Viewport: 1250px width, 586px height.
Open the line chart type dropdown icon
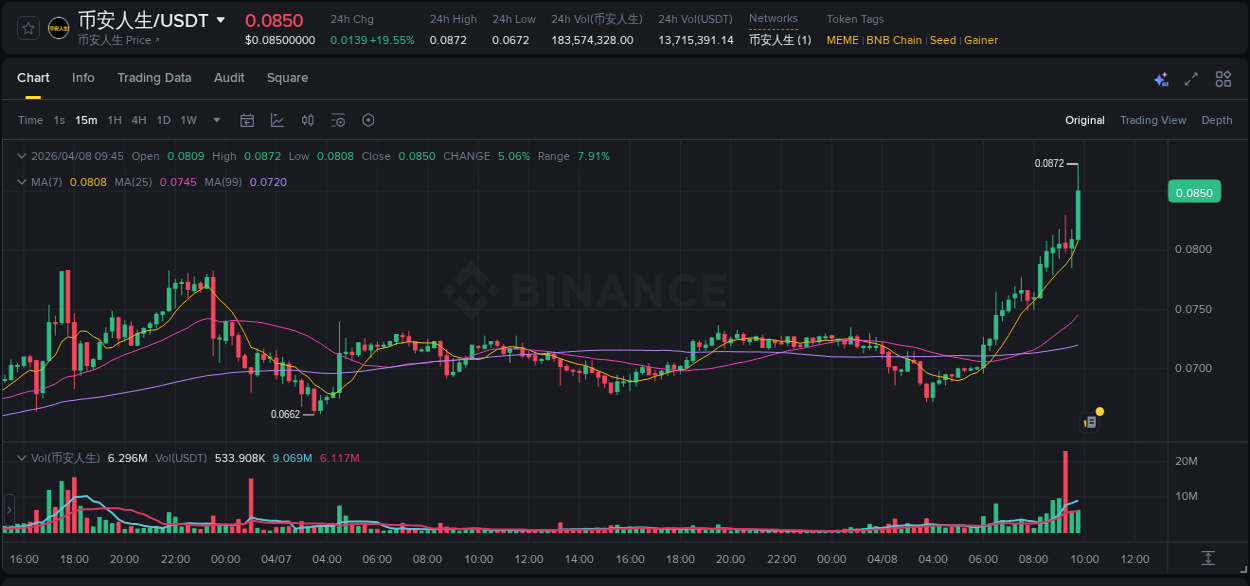(x=277, y=120)
